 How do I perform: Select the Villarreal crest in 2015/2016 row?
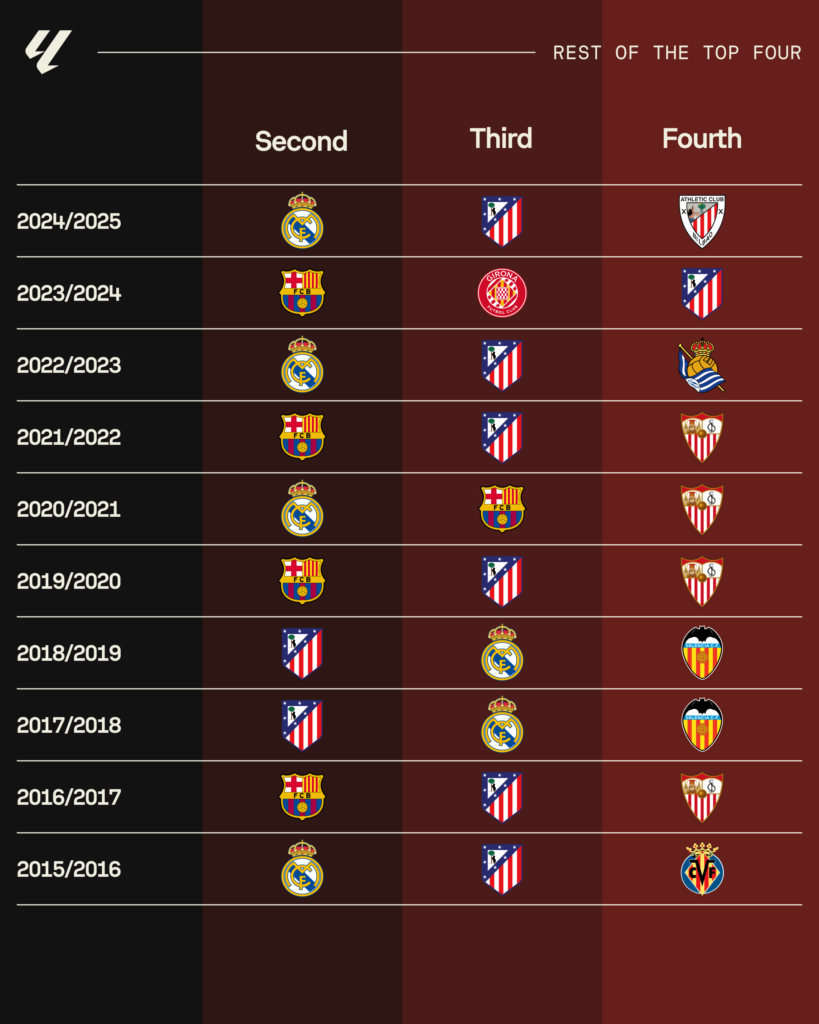click(702, 869)
